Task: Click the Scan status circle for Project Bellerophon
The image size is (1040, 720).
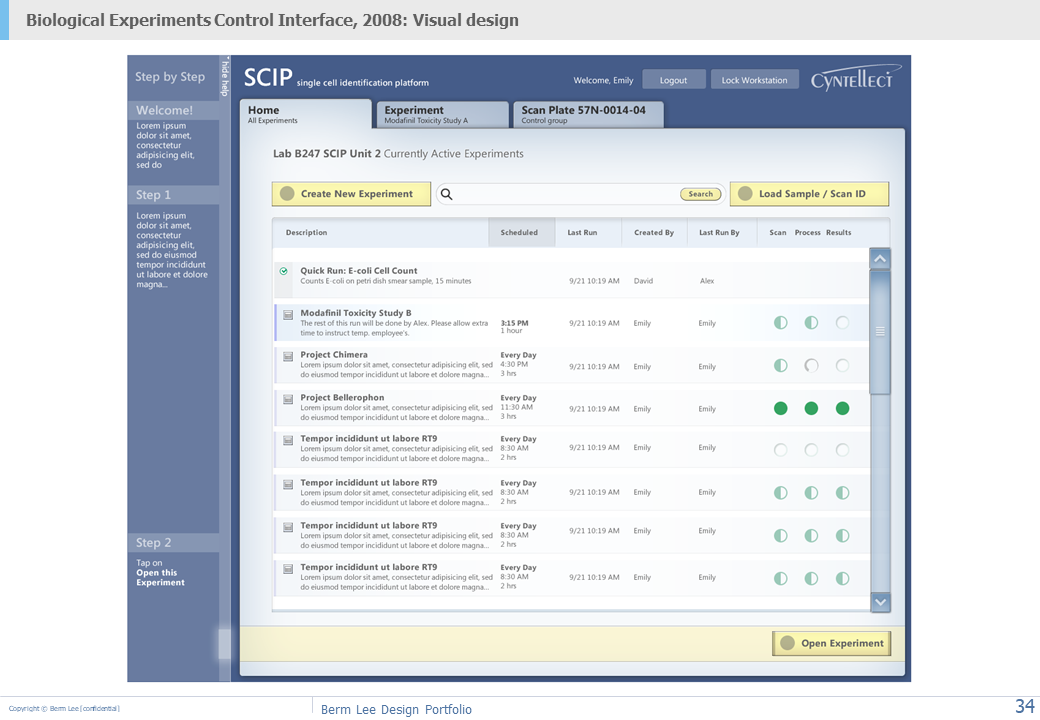Action: (781, 408)
